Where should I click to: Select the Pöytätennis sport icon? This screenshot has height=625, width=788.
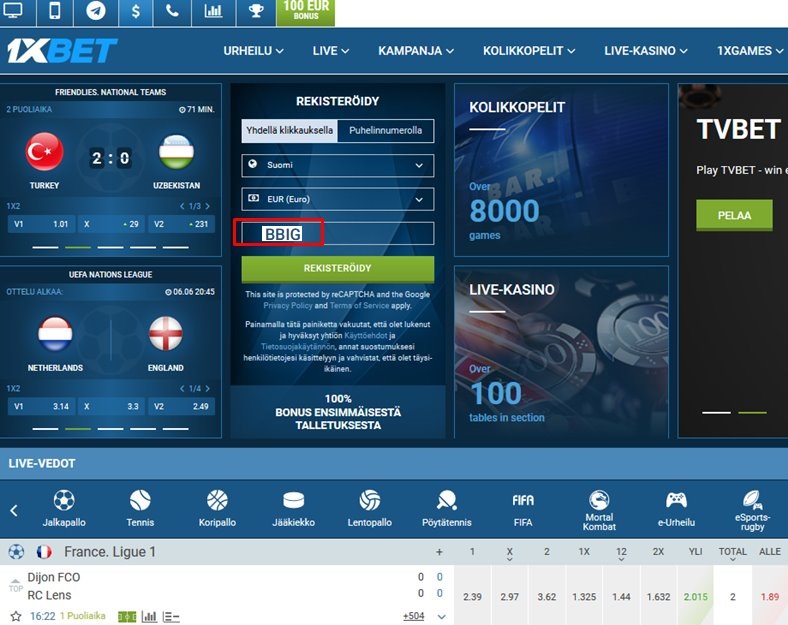(x=447, y=508)
